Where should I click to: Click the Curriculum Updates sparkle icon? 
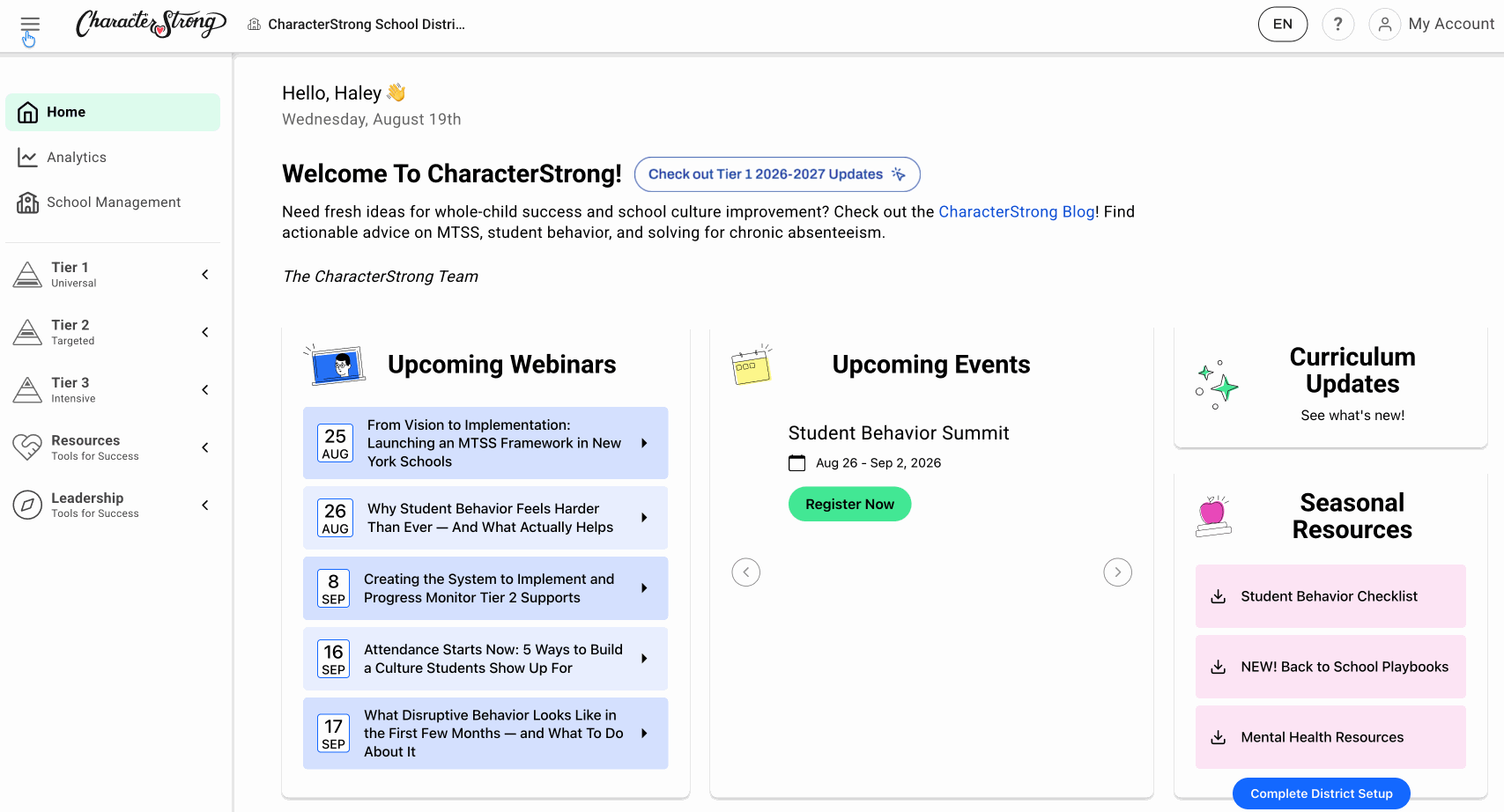click(x=1217, y=384)
